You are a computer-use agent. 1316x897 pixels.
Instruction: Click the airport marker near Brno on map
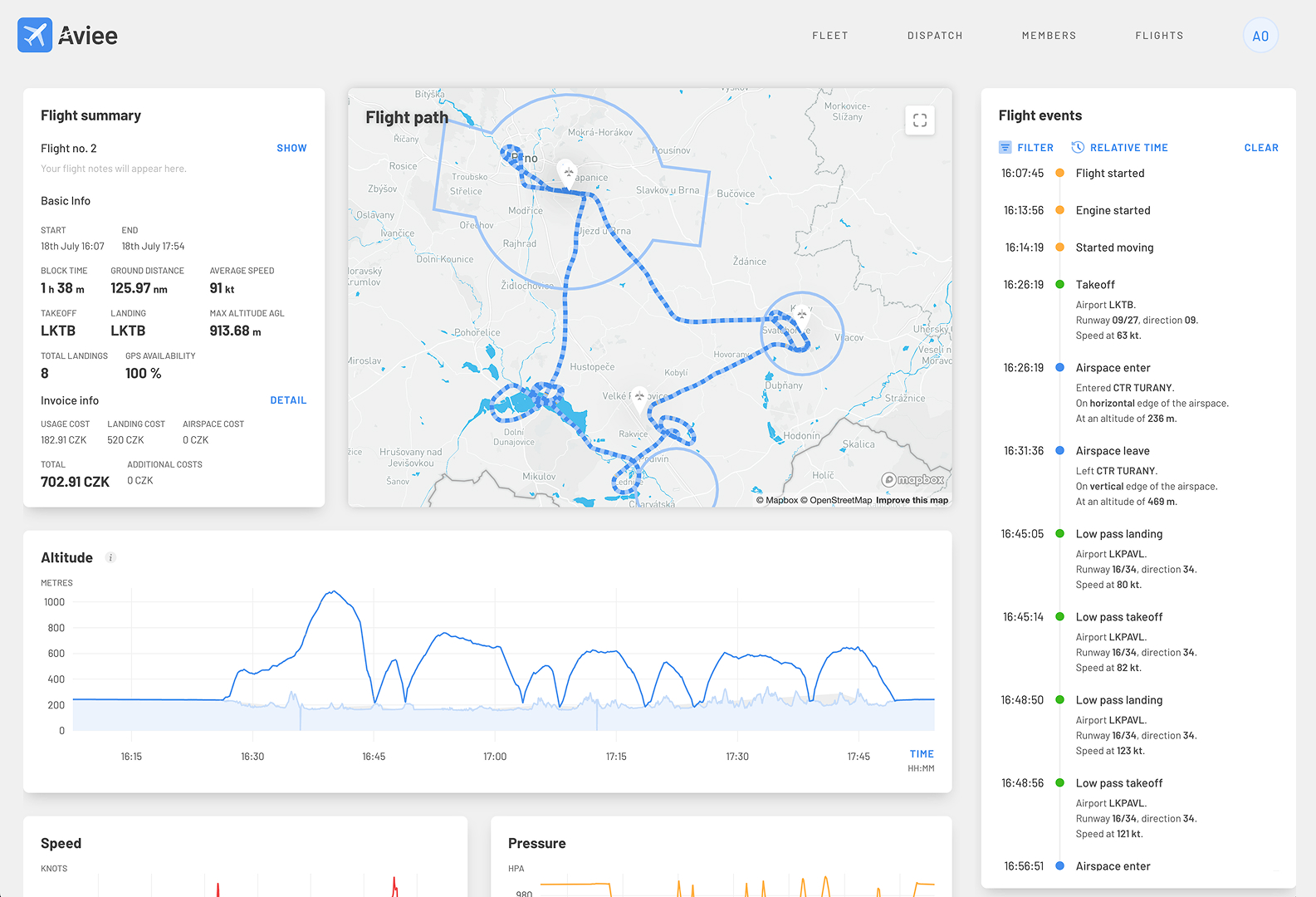pyautogui.click(x=567, y=172)
